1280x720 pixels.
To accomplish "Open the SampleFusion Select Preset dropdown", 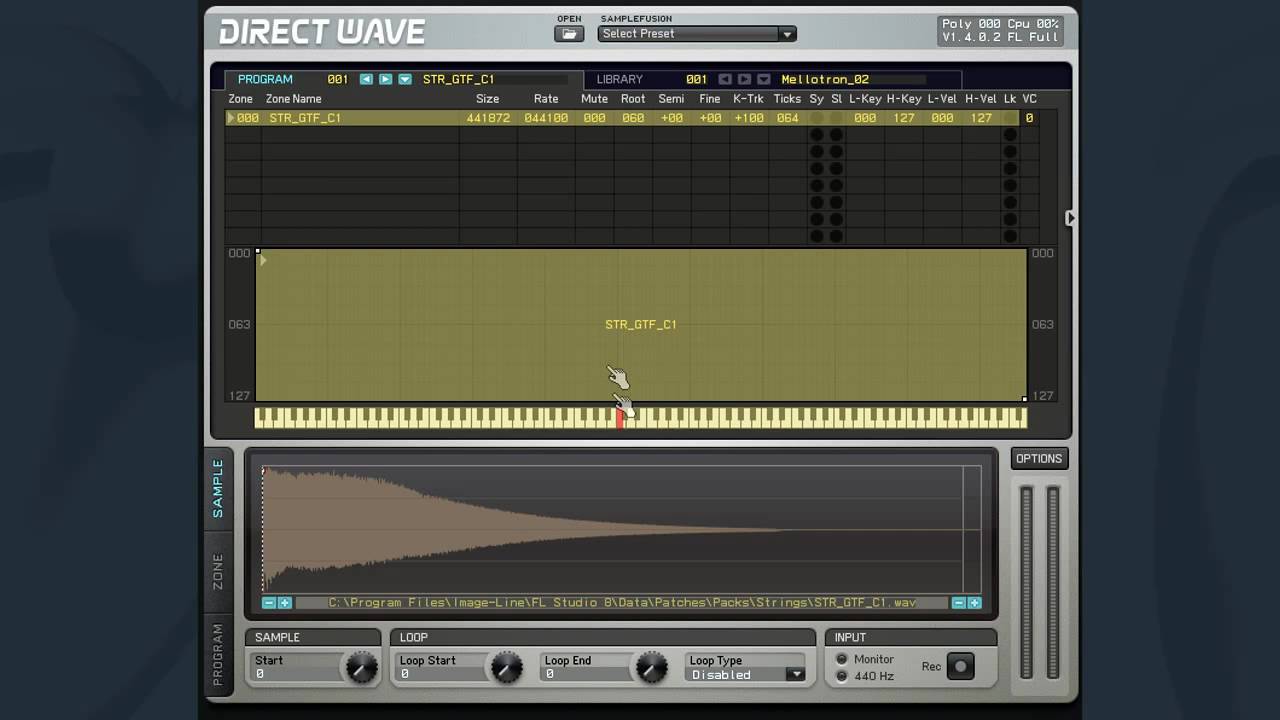I will coord(697,34).
